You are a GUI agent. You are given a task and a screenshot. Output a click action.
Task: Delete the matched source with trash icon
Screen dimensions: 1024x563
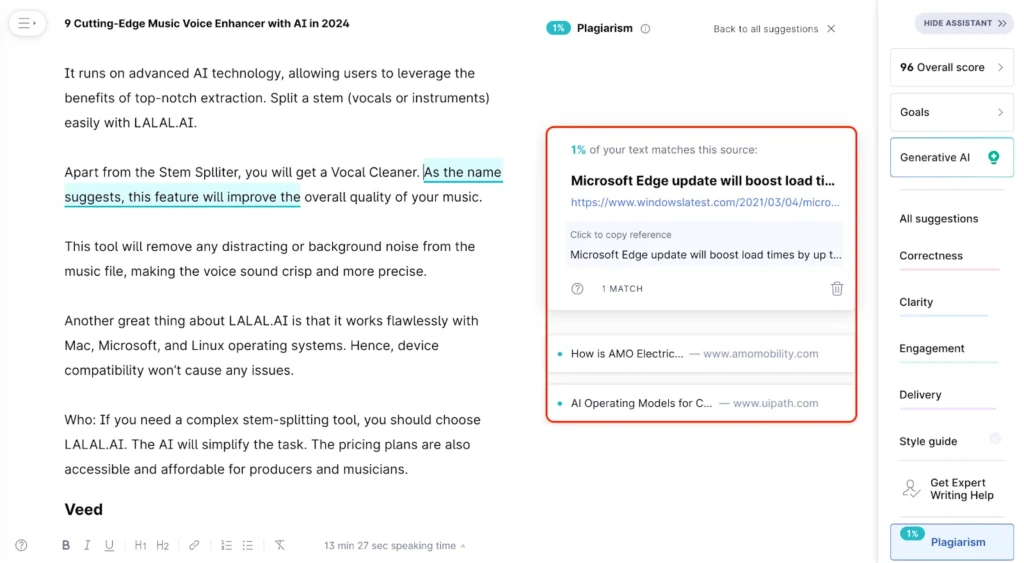tap(837, 289)
